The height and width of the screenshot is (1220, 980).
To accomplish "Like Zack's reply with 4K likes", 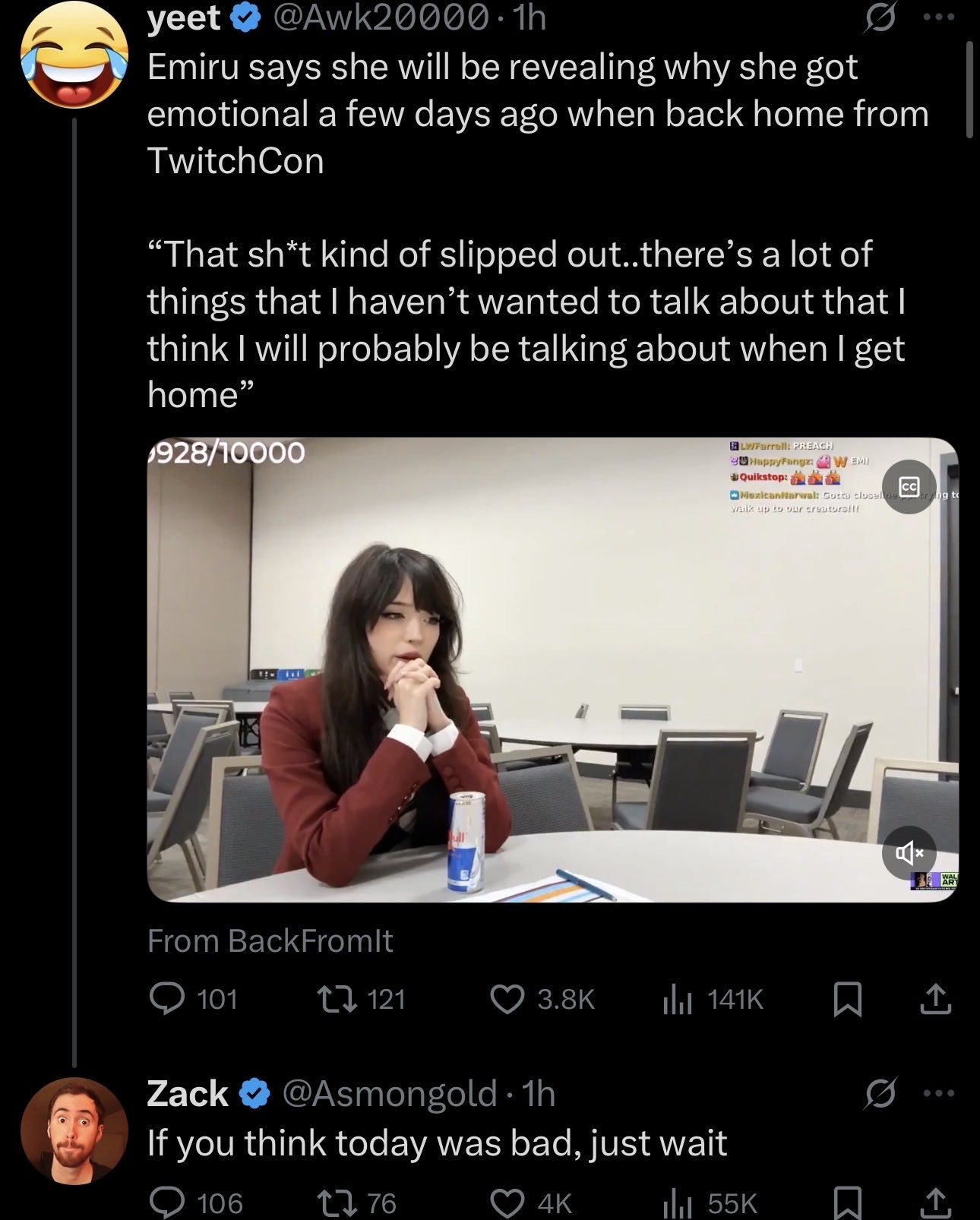I will [508, 1203].
